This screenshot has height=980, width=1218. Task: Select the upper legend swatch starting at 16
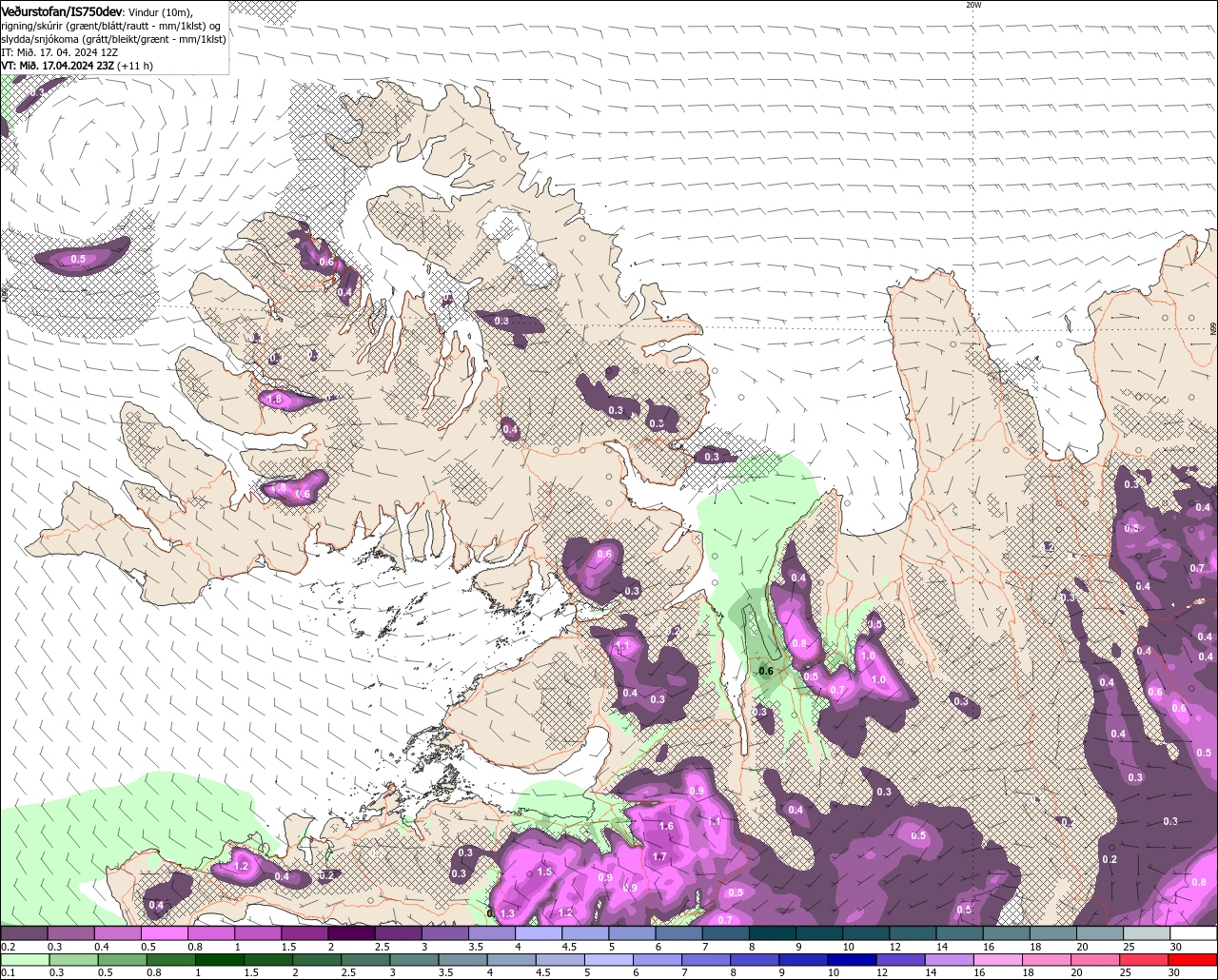[x=1007, y=933]
